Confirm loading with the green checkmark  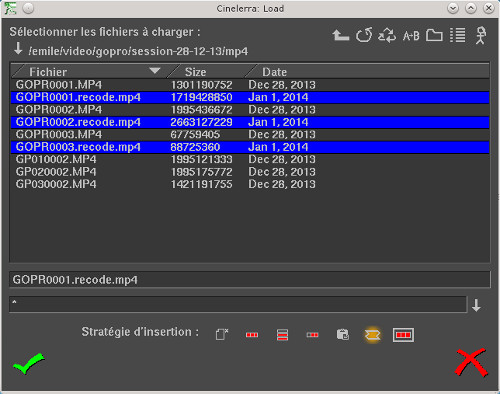pyautogui.click(x=29, y=364)
